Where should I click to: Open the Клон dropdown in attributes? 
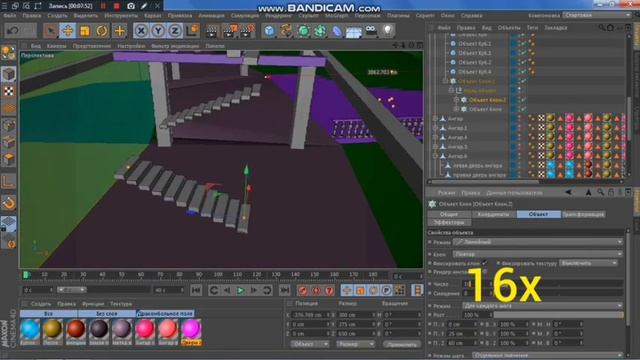(x=538, y=254)
